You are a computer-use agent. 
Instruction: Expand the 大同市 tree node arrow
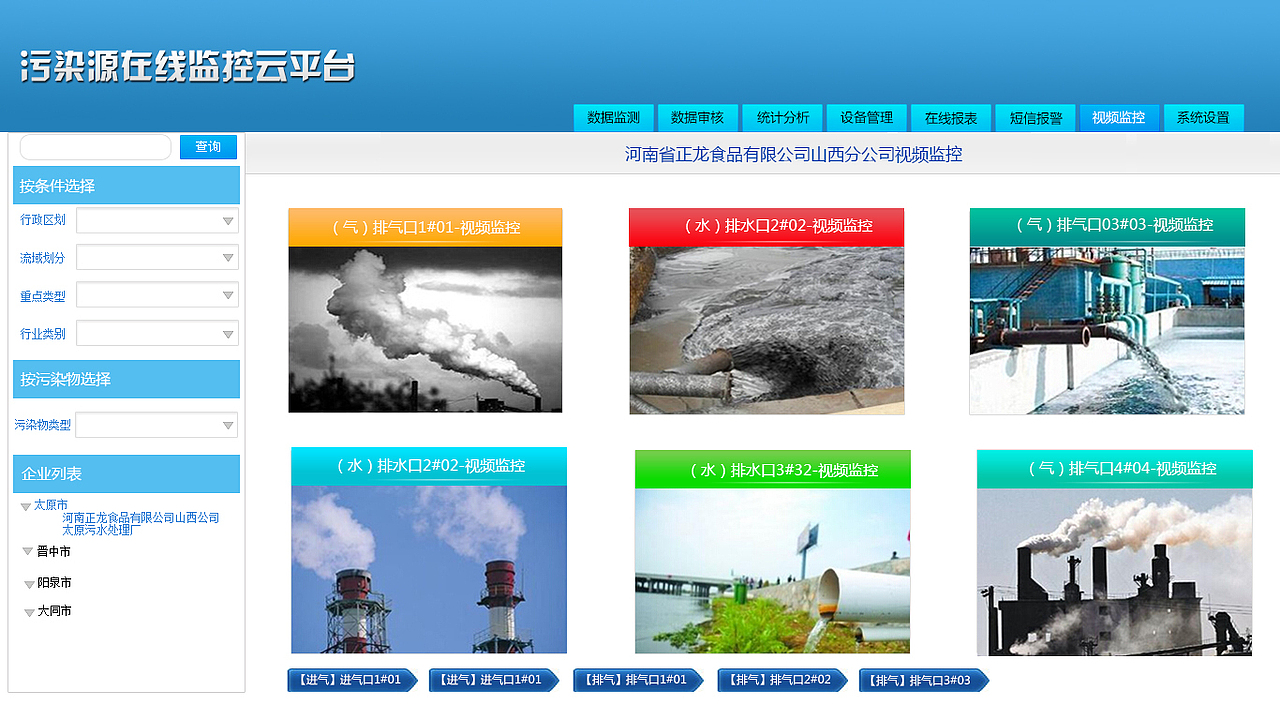[29, 612]
